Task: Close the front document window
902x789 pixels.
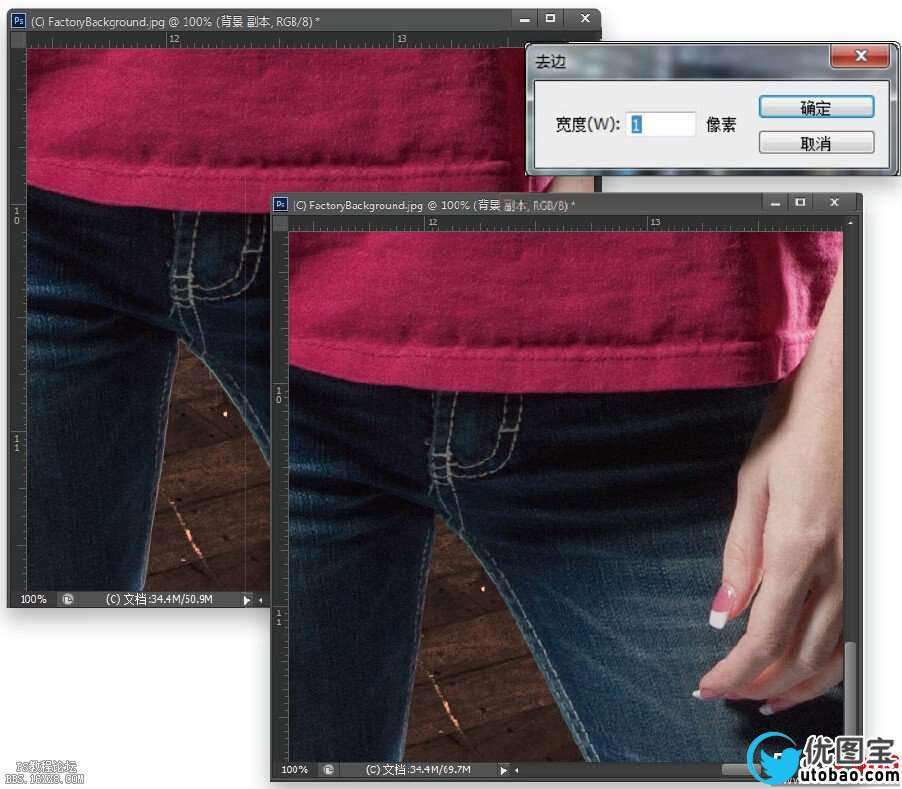Action: pyautogui.click(x=834, y=202)
